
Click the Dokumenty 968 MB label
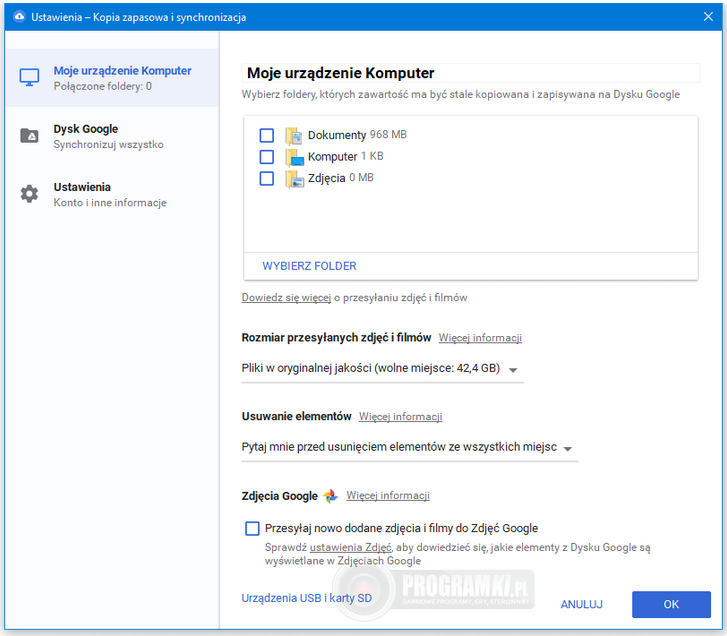[357, 135]
